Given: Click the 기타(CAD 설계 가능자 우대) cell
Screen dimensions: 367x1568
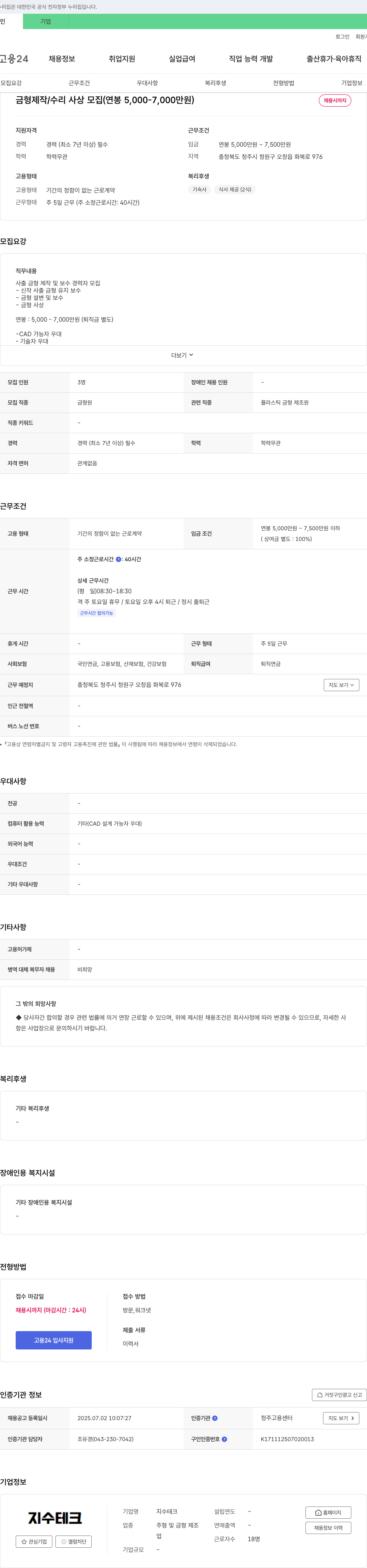Looking at the screenshot, I should [110, 824].
